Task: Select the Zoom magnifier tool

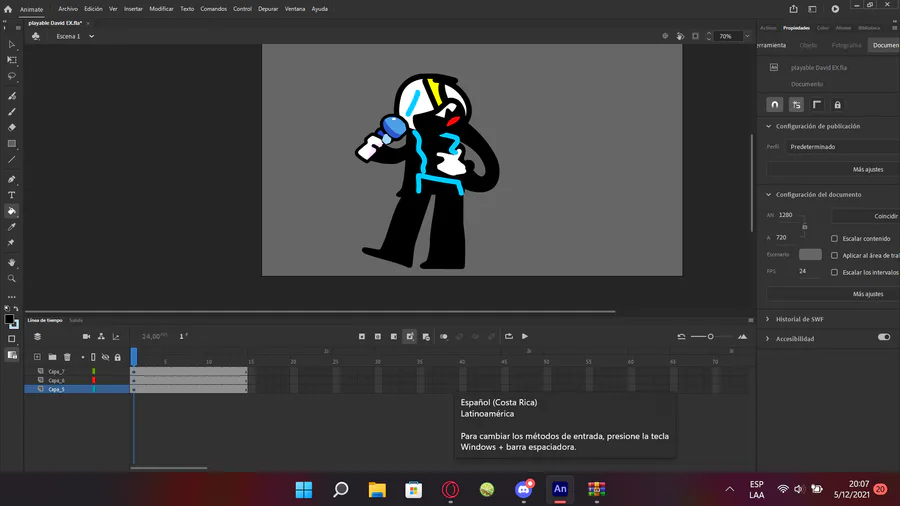Action: coord(12,279)
